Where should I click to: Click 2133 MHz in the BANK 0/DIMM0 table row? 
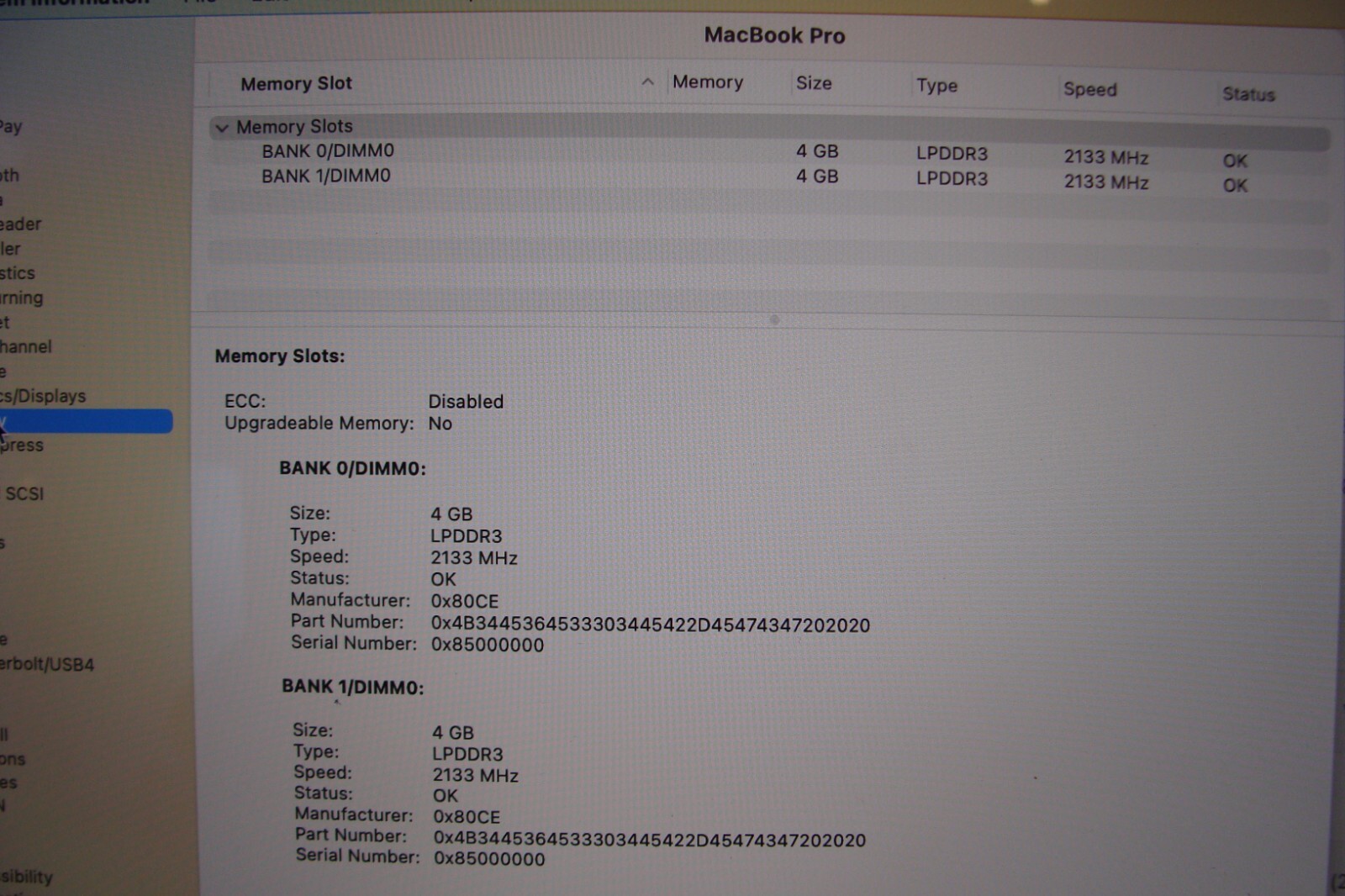[1106, 157]
